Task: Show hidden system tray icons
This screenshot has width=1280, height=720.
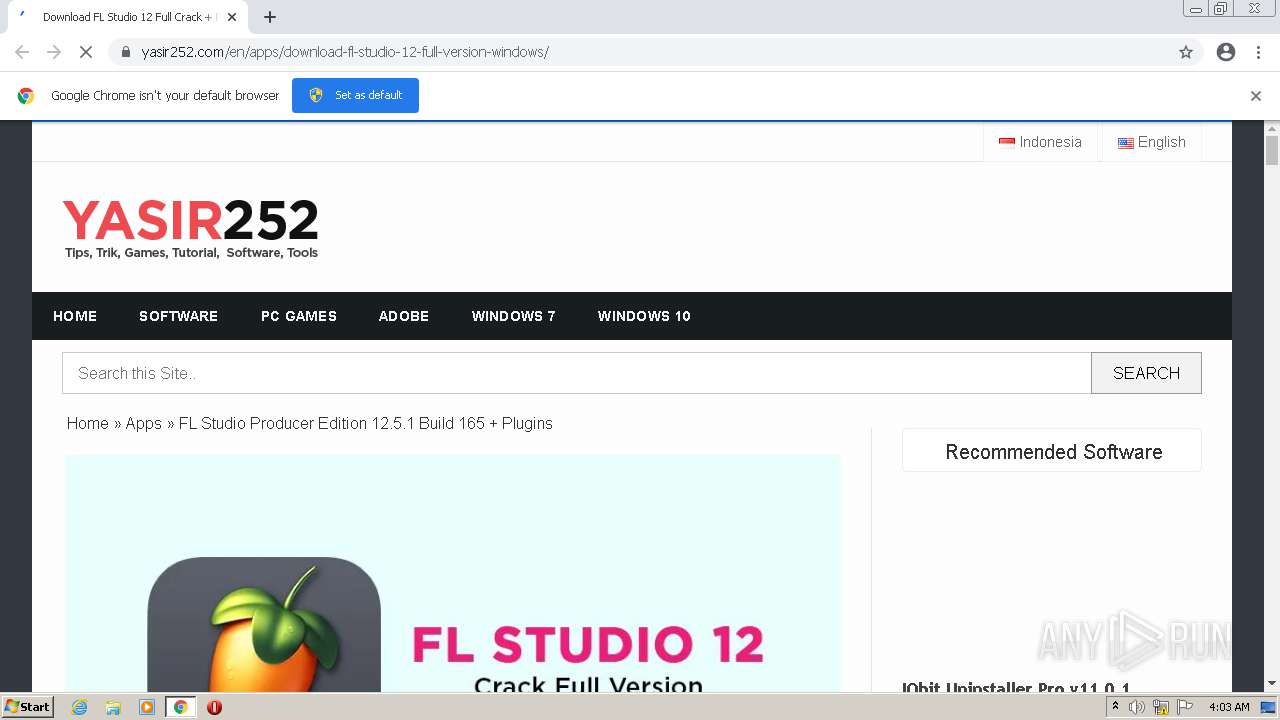Action: tap(1115, 707)
